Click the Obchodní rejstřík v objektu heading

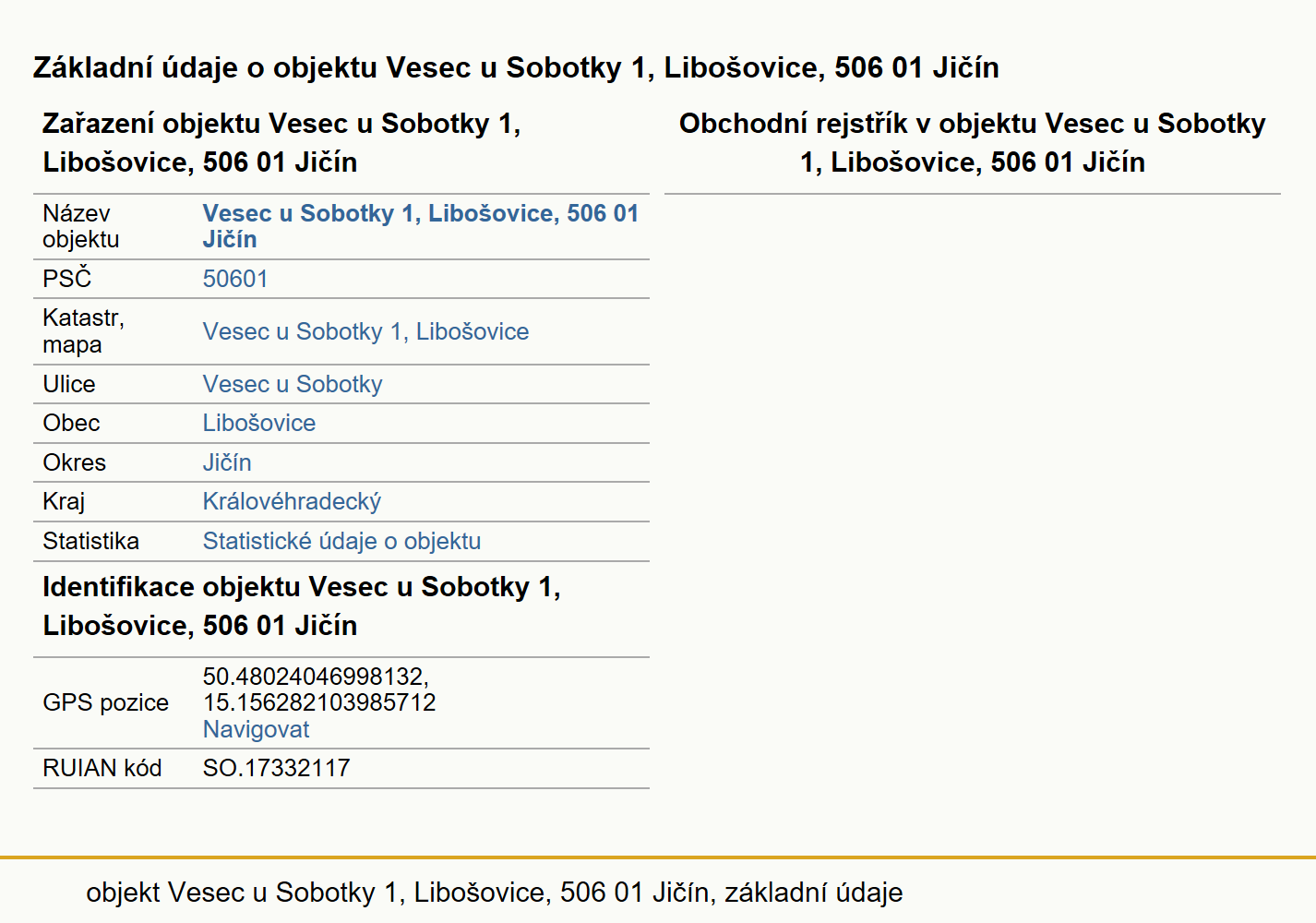tap(973, 142)
